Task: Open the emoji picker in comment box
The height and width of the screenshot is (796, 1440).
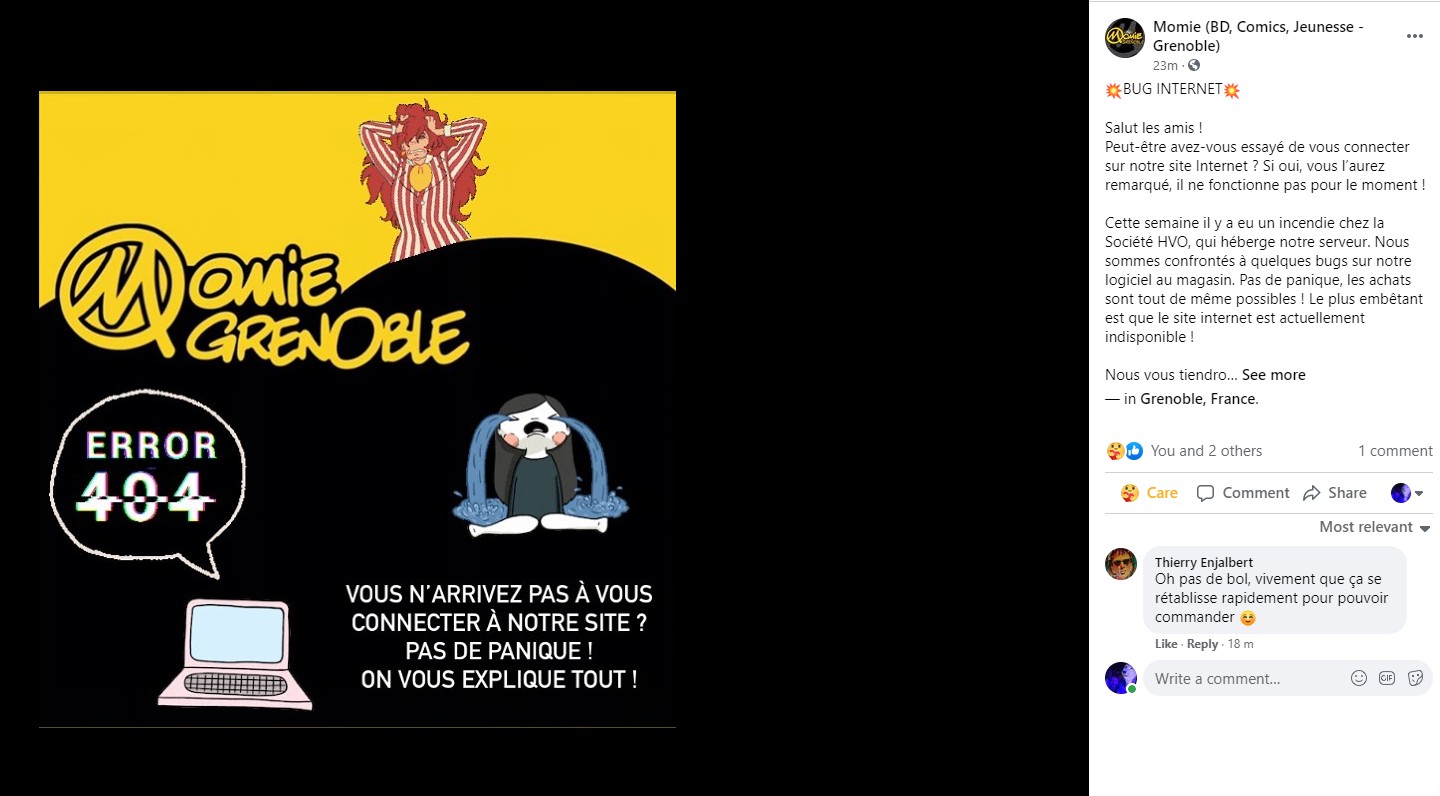Action: tap(1359, 678)
